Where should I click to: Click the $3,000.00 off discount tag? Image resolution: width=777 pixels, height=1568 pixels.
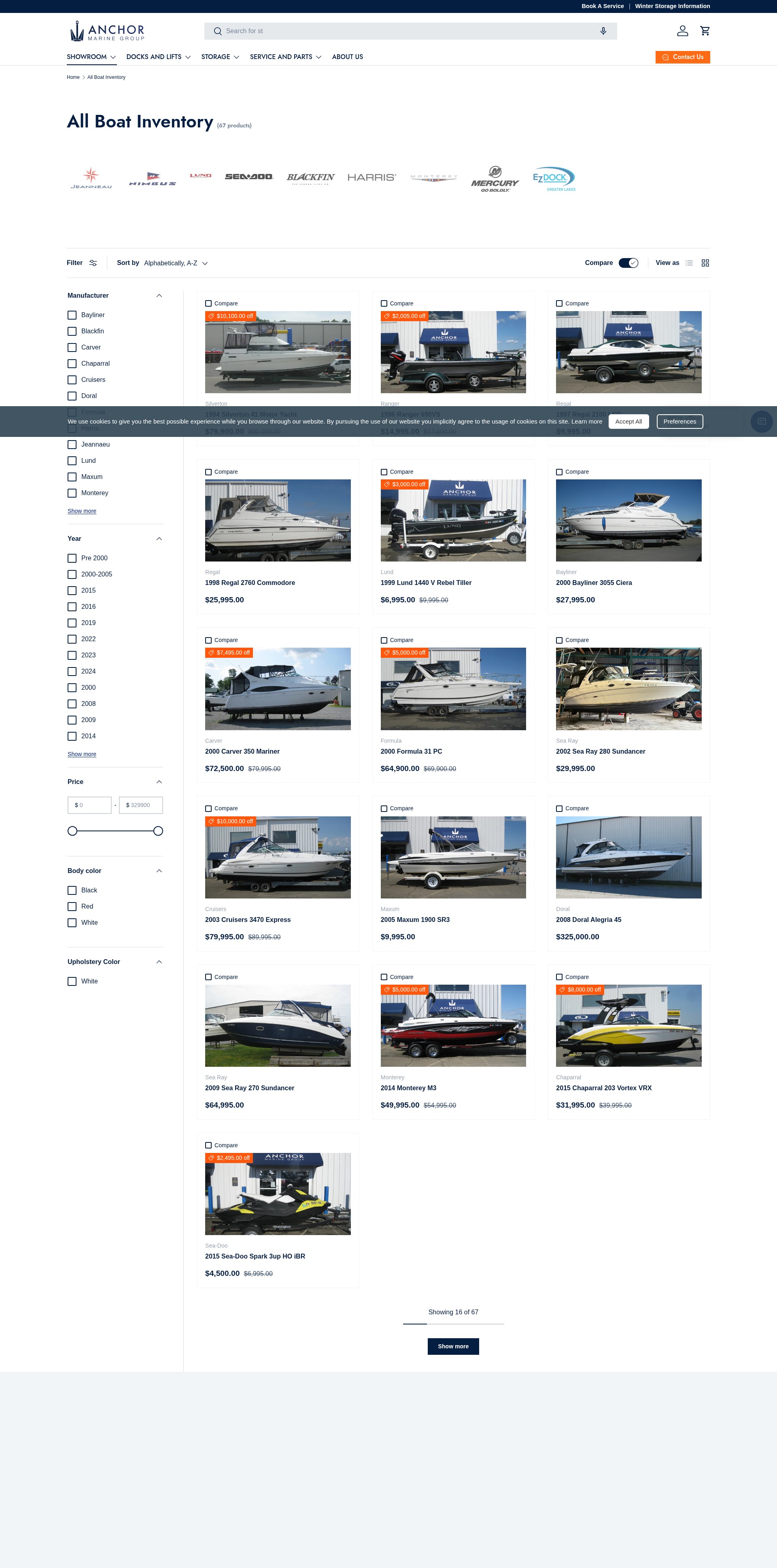point(404,485)
